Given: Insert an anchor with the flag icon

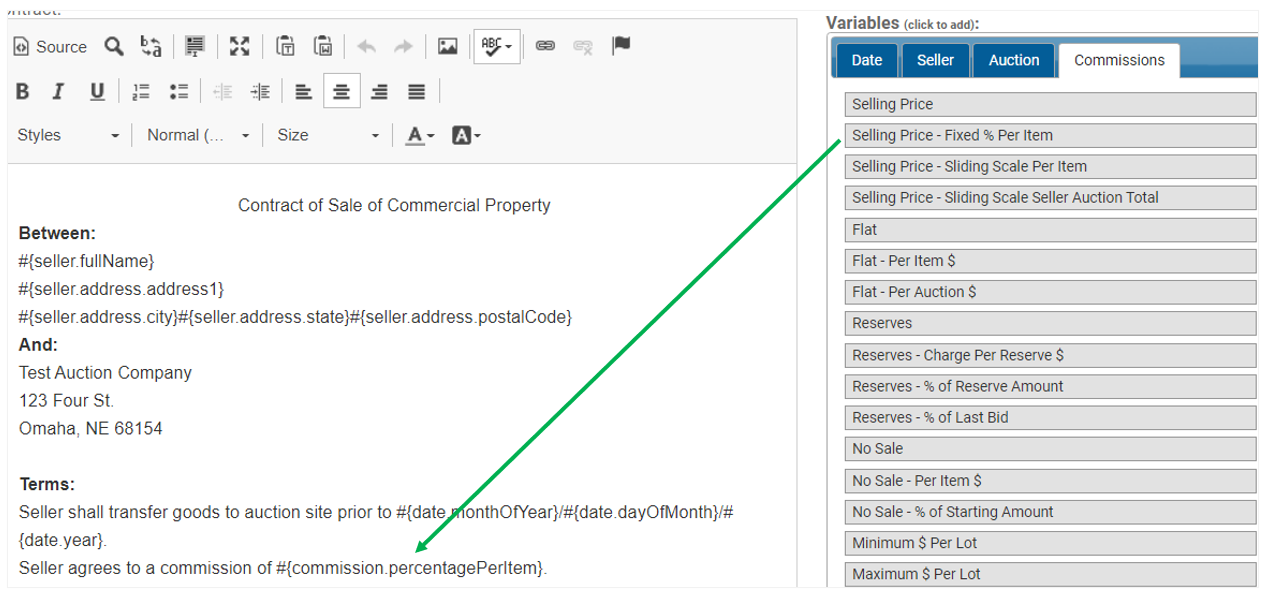Looking at the screenshot, I should tap(621, 46).
